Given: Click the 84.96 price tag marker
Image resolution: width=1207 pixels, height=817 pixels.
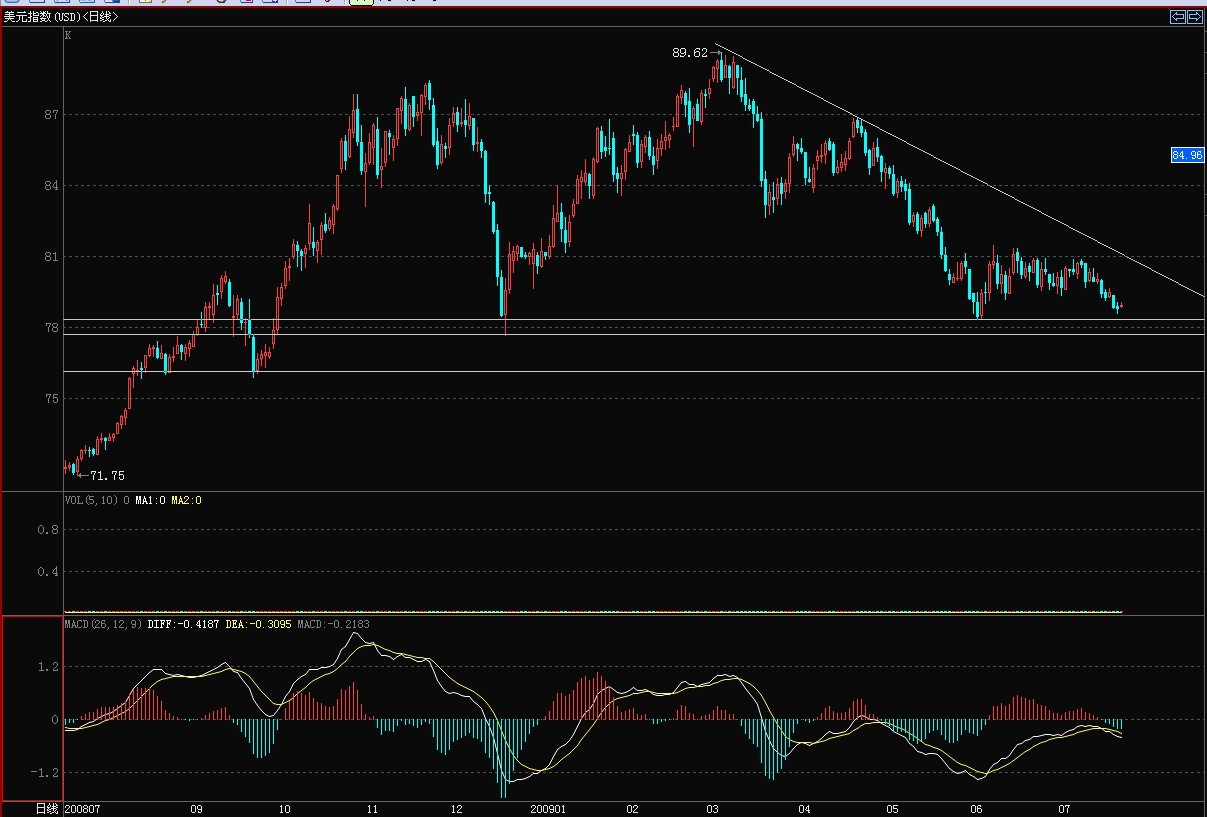Looking at the screenshot, I should [x=1187, y=155].
